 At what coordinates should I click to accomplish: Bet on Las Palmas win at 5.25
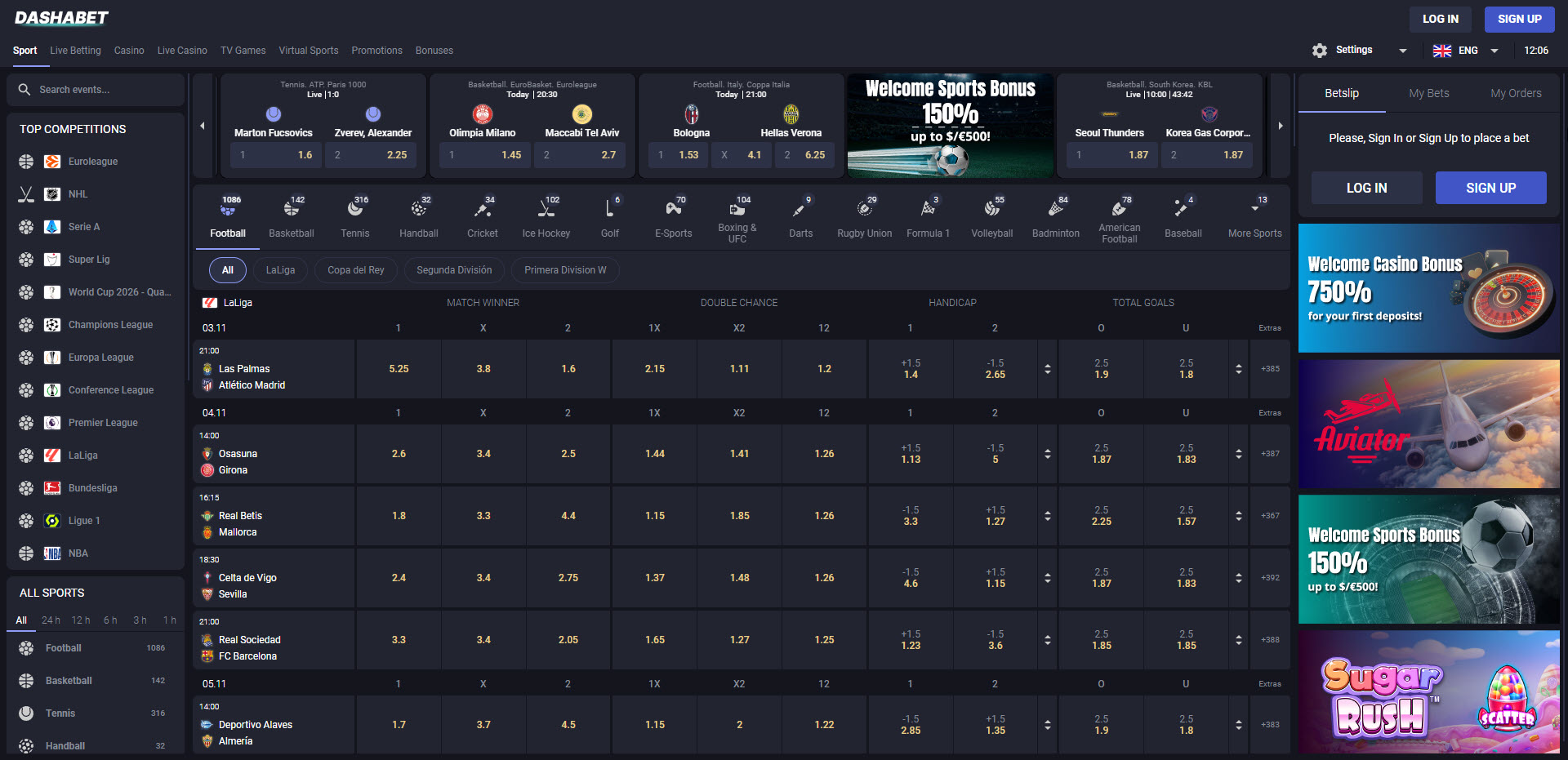(399, 369)
